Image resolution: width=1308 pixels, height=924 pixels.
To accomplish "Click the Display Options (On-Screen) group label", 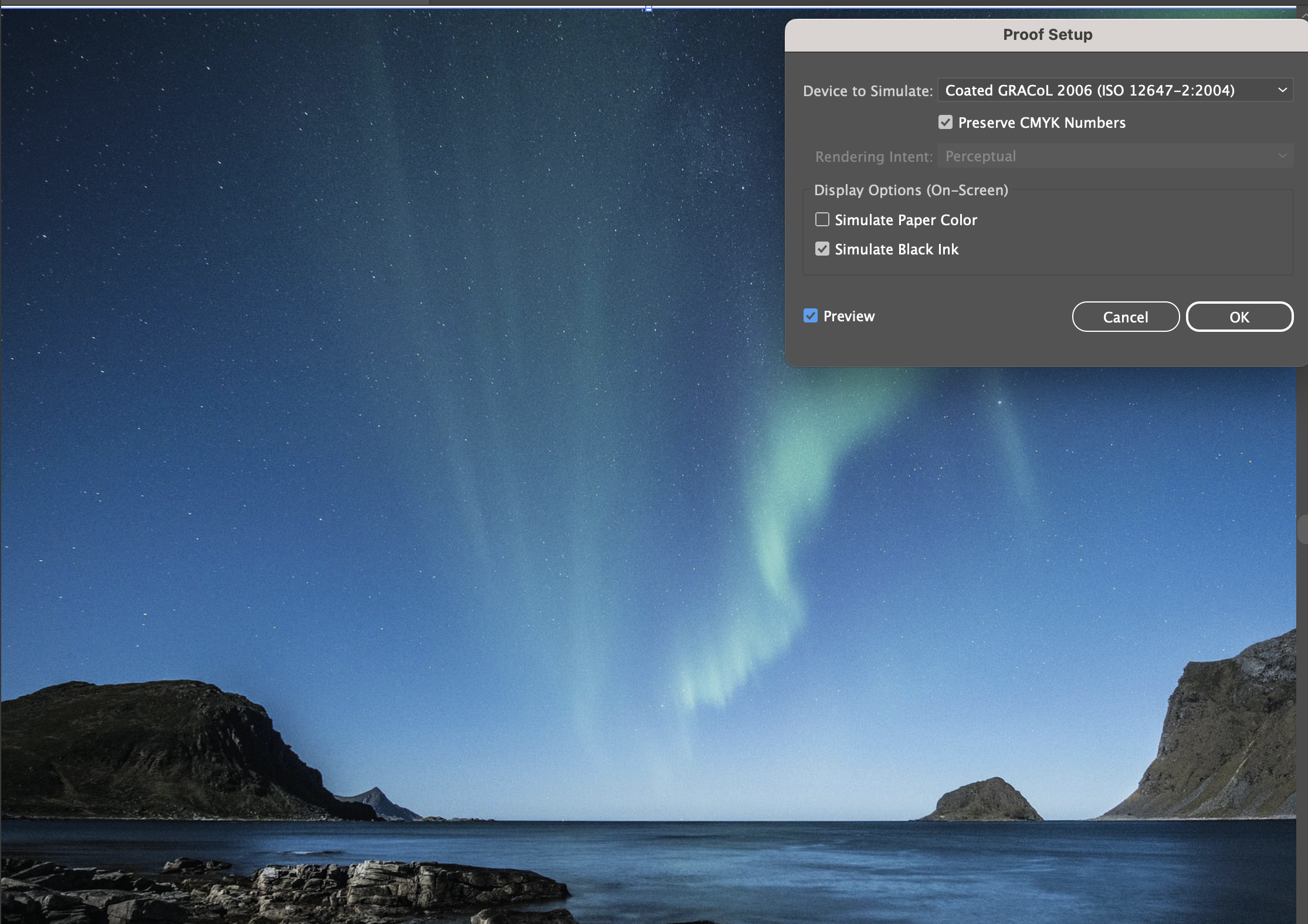I will [911, 190].
